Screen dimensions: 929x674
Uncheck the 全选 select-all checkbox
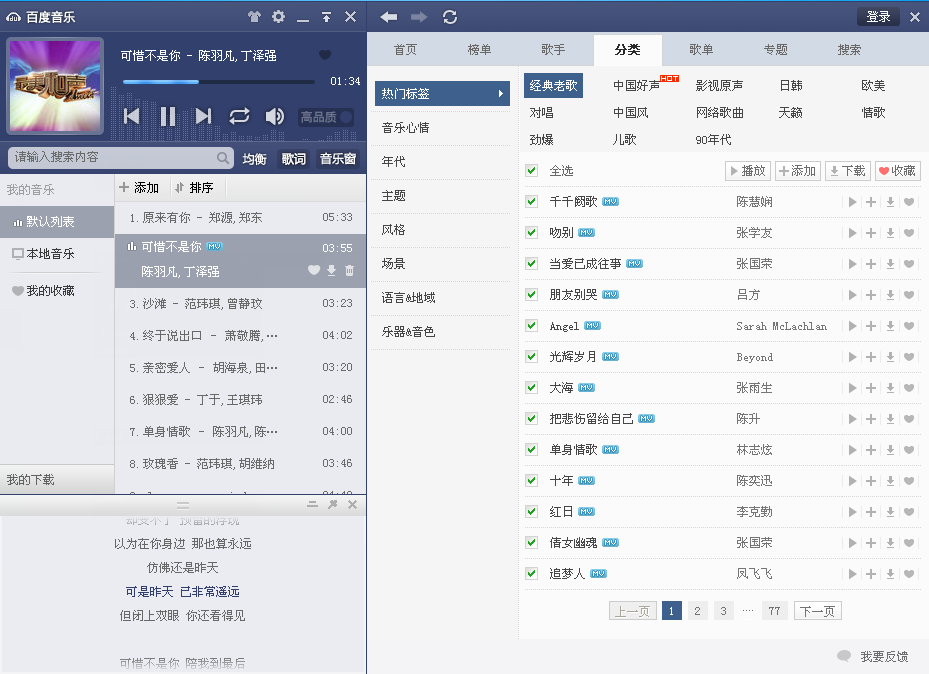click(531, 171)
